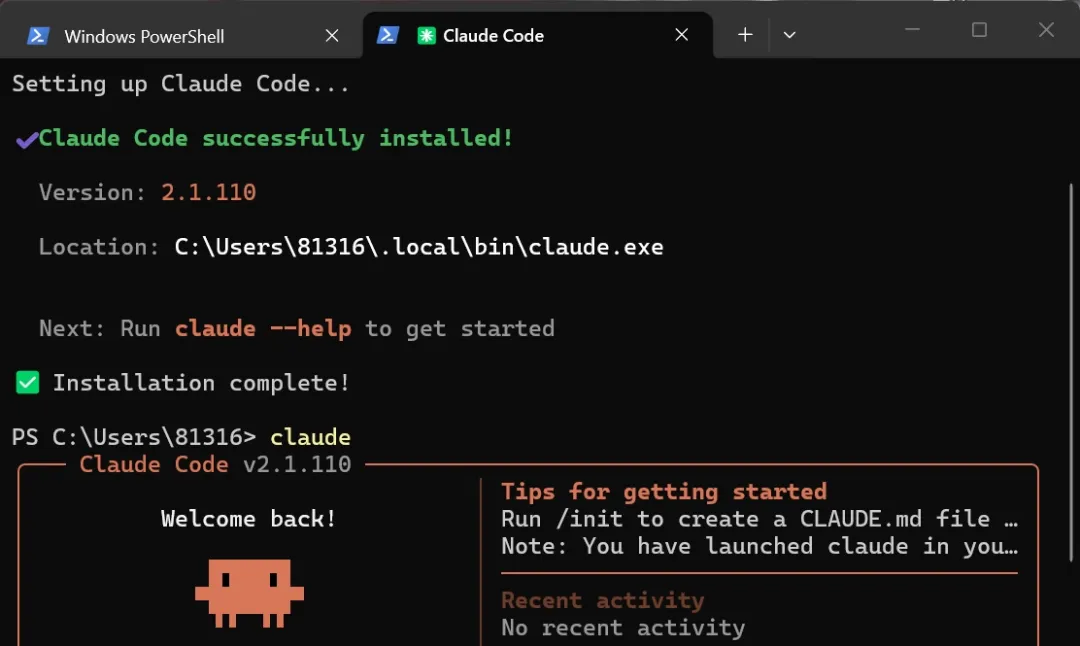
Task: Close the Claude Code tab
Action: pyautogui.click(x=682, y=34)
